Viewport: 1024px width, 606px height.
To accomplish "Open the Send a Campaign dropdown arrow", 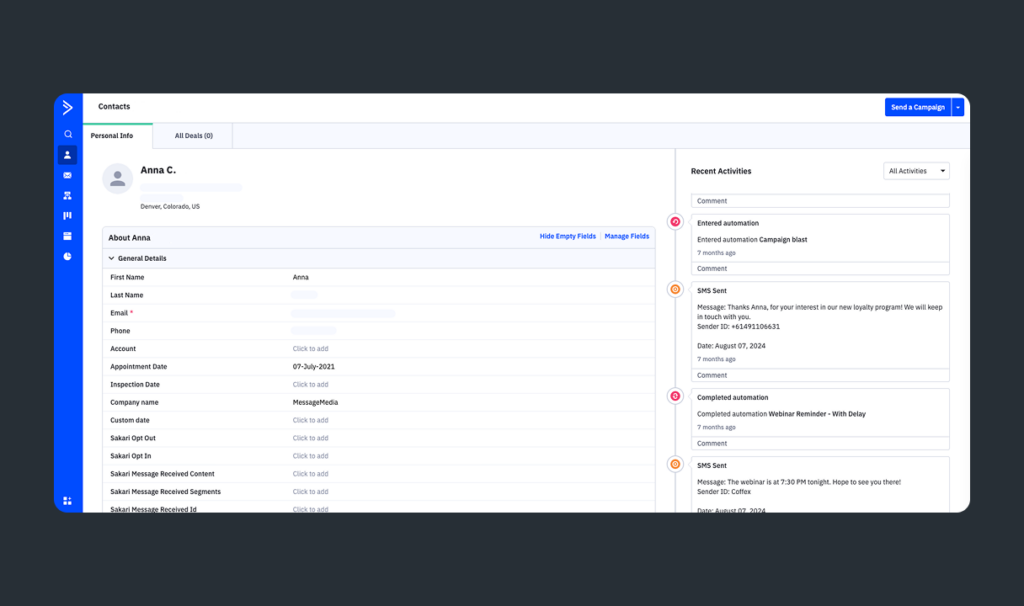I will click(x=958, y=107).
